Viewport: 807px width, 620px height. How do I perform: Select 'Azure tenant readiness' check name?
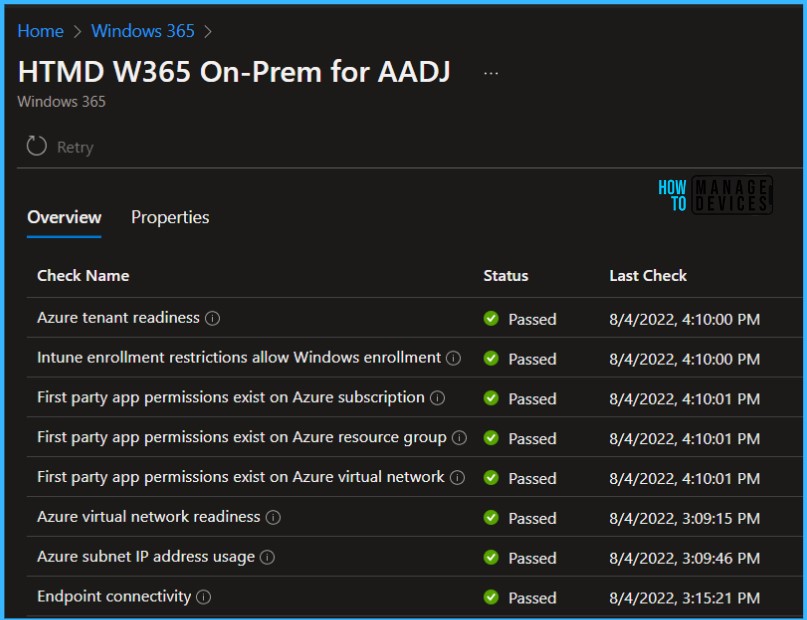pos(118,318)
